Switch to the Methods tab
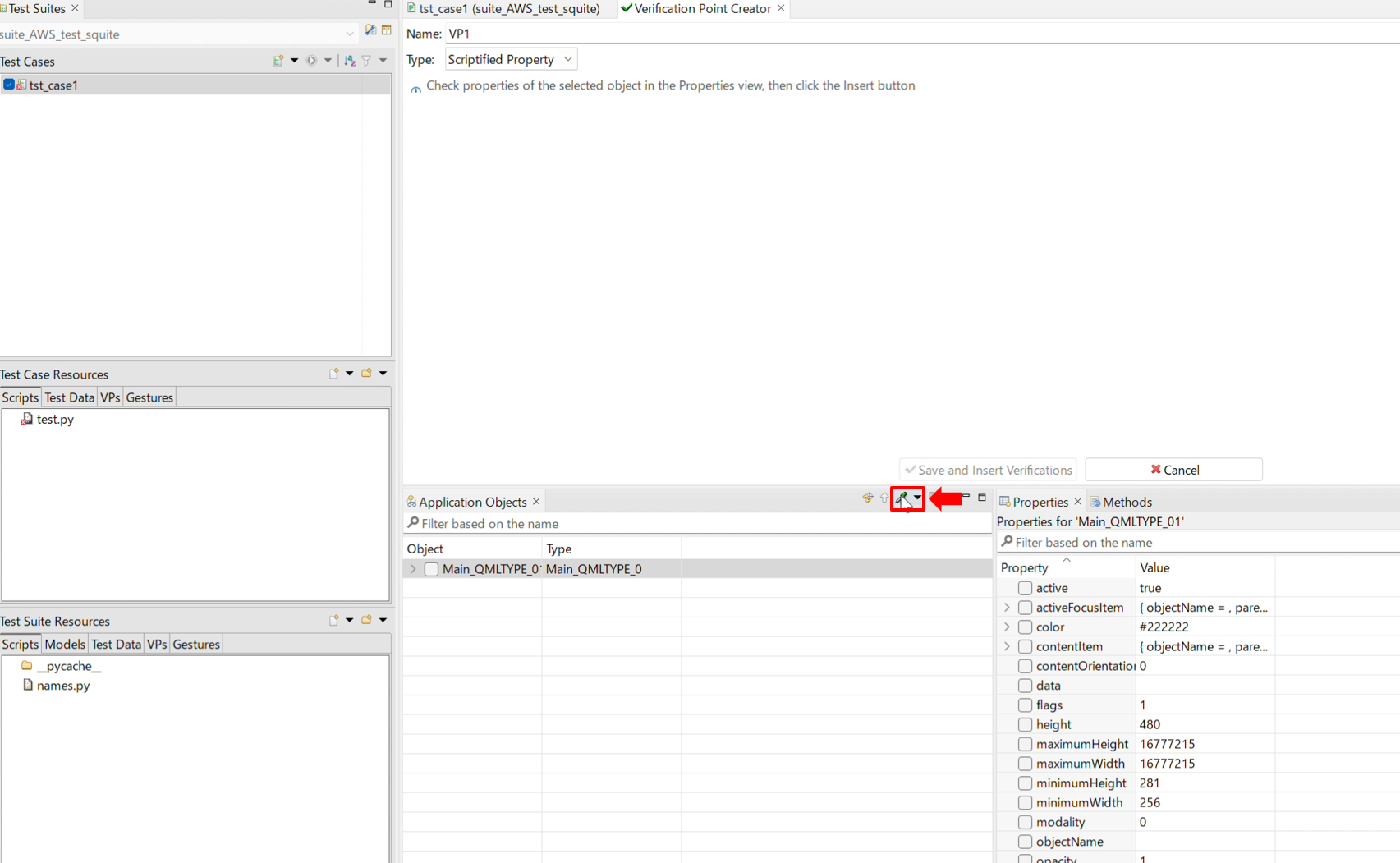The height and width of the screenshot is (863, 1400). click(x=1126, y=502)
